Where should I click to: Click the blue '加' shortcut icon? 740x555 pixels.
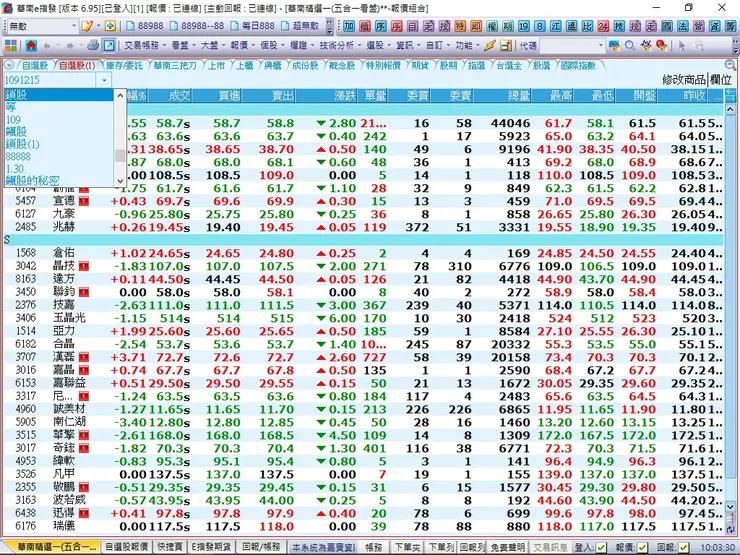pos(349,26)
